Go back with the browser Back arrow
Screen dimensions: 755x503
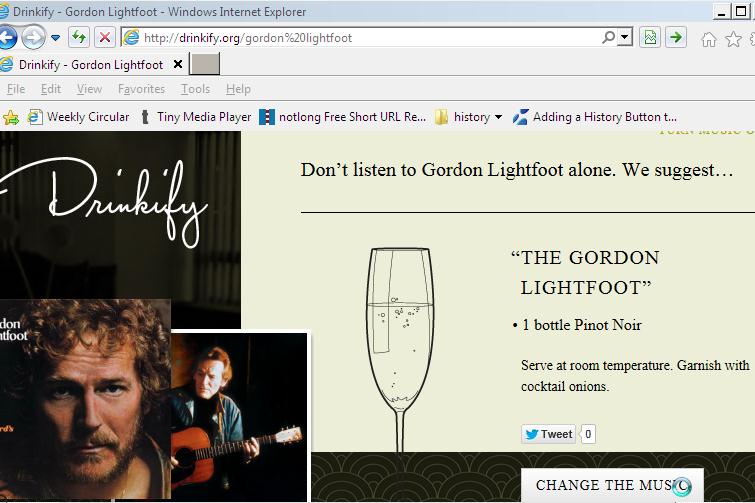pos(7,38)
